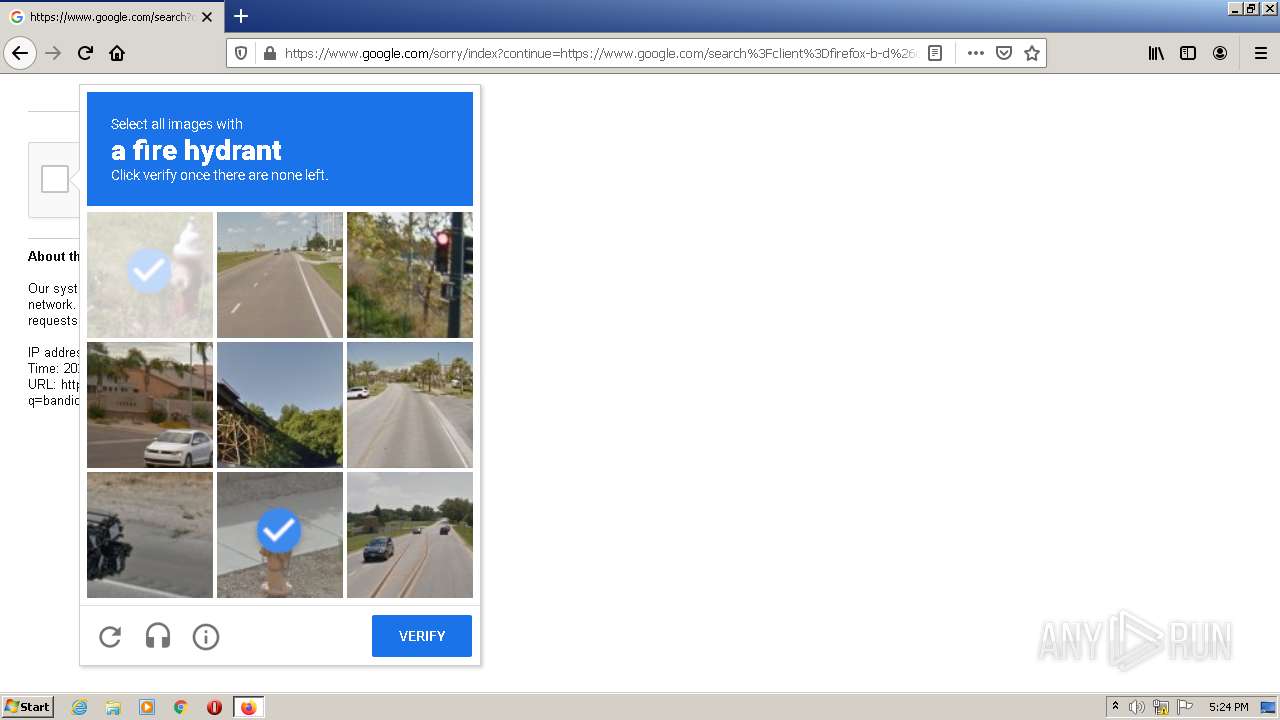Click the VERIFY button

point(422,636)
